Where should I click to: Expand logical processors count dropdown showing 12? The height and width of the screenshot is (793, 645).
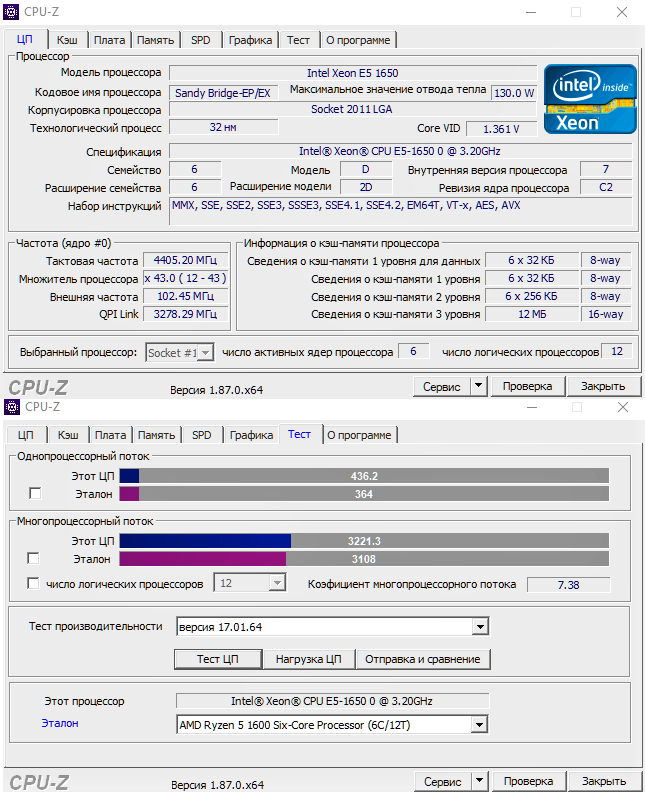277,583
